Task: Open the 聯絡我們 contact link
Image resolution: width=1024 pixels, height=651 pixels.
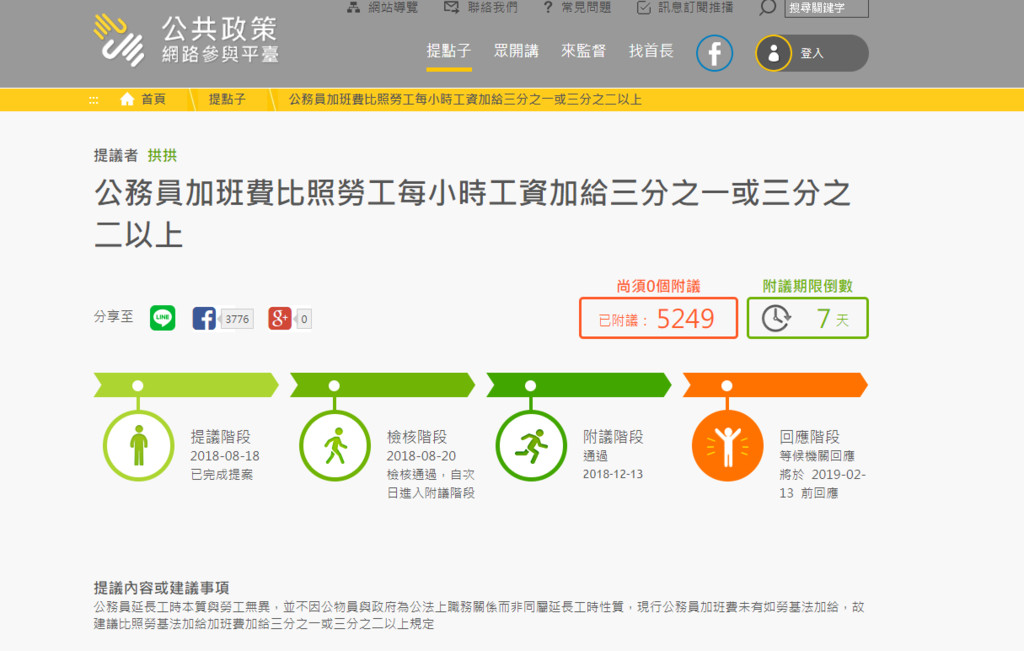Action: (480, 8)
